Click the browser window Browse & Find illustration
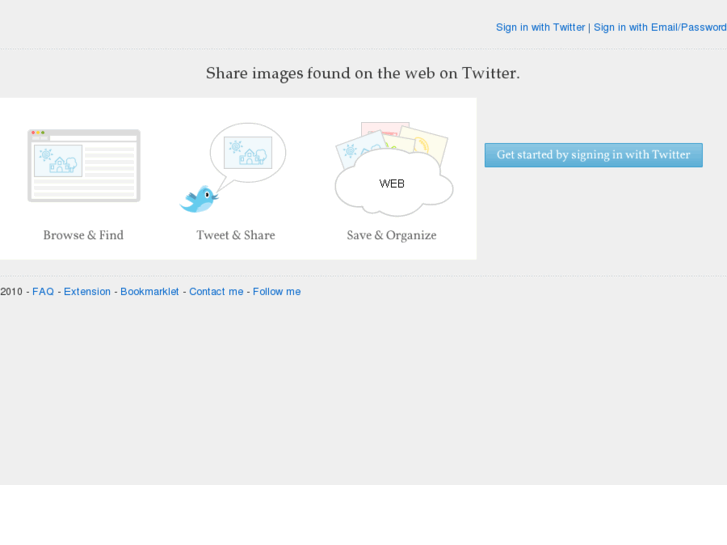 (84, 166)
